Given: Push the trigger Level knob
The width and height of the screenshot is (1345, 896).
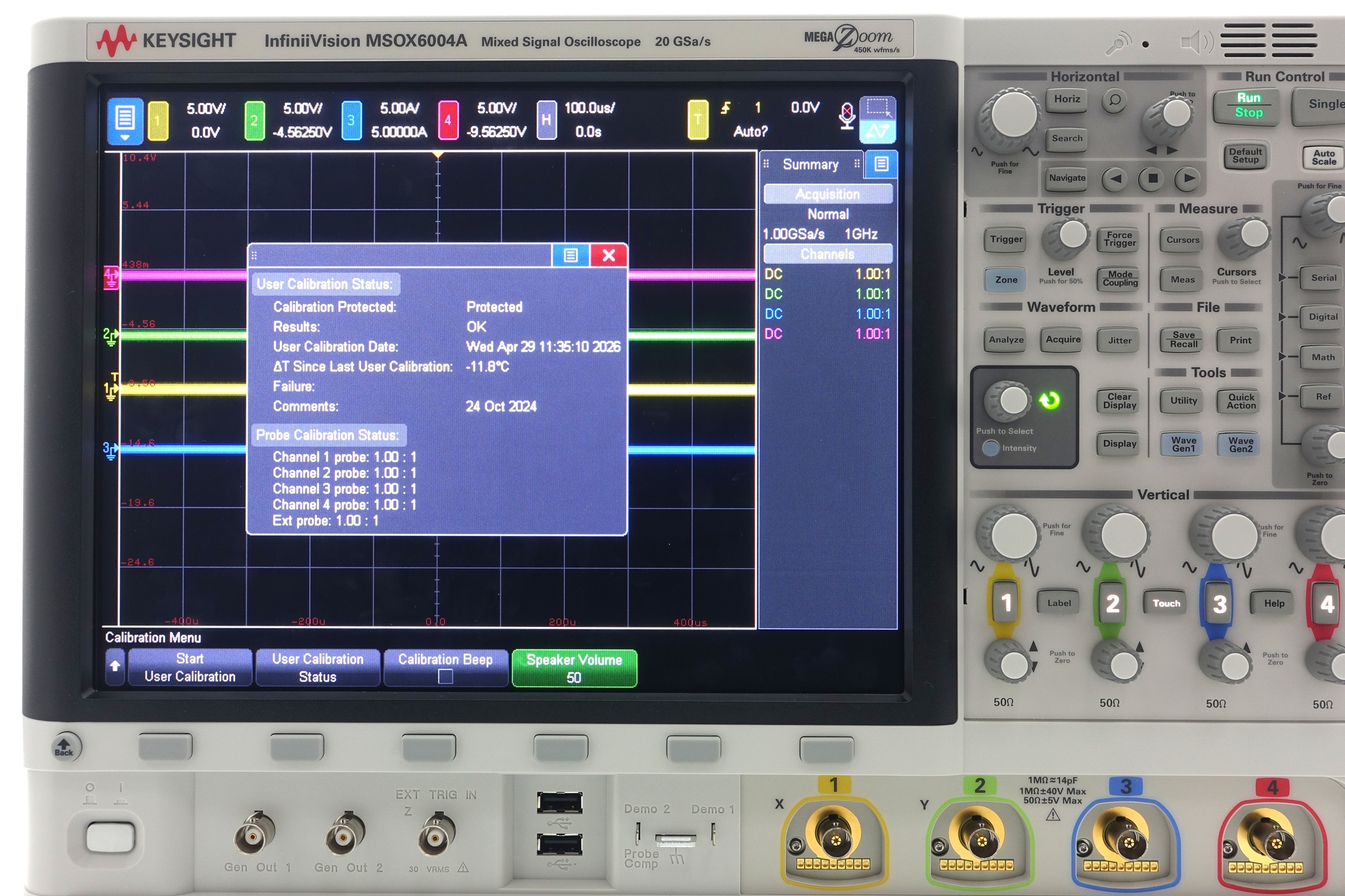Looking at the screenshot, I should click(1068, 238).
